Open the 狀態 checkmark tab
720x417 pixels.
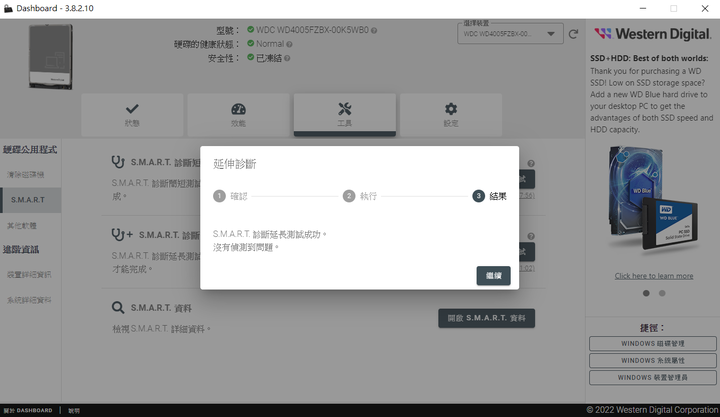click(132, 115)
